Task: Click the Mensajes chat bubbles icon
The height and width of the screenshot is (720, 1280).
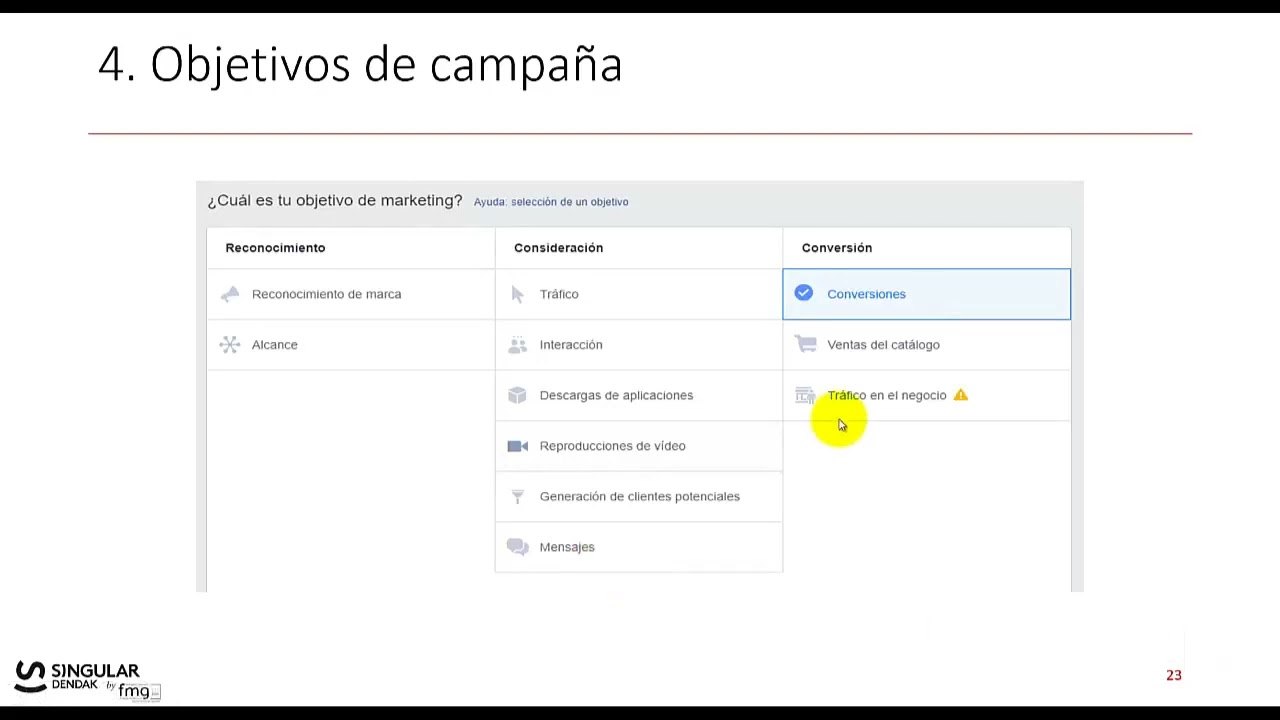Action: click(517, 547)
